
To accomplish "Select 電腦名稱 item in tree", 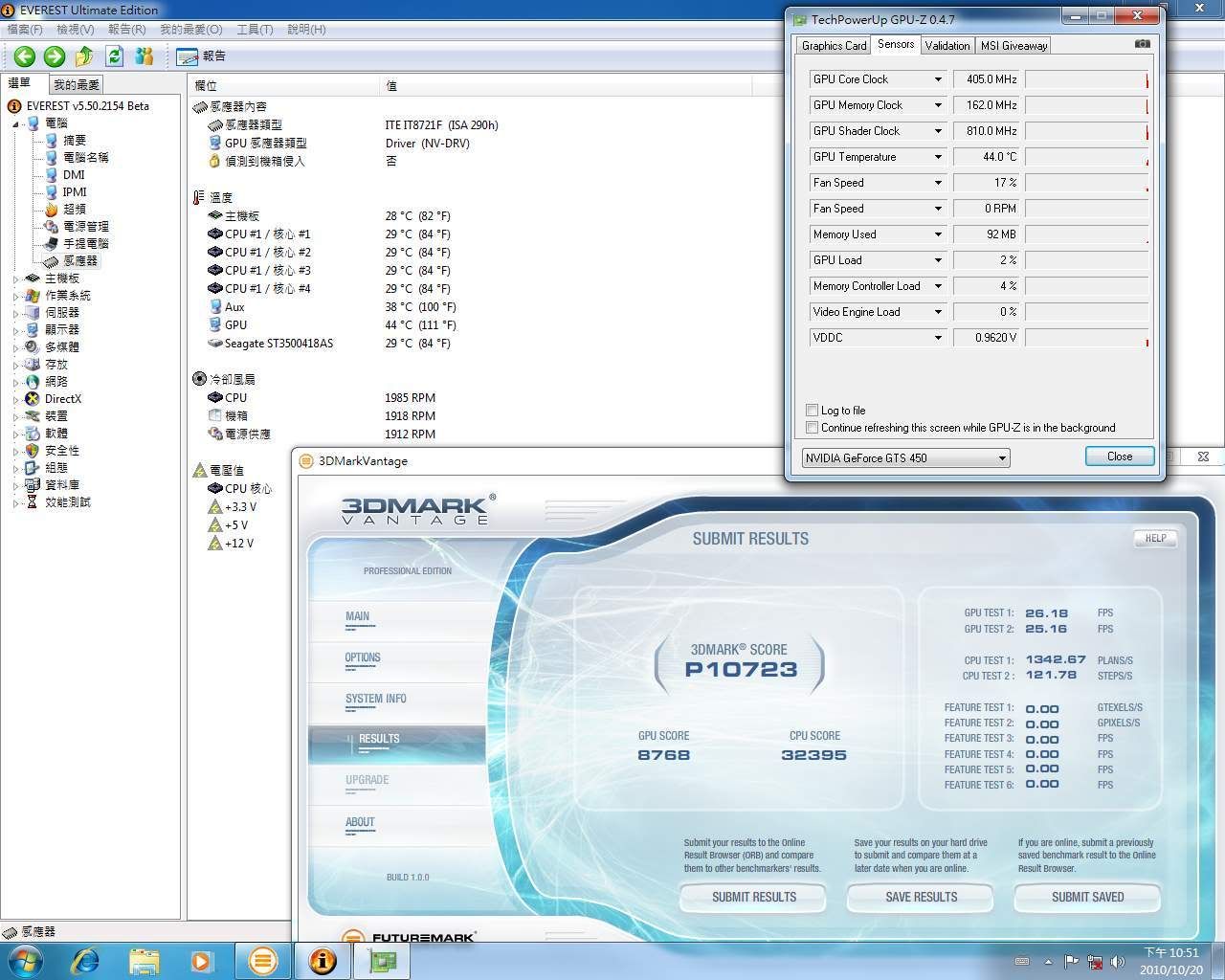I will pos(85,157).
